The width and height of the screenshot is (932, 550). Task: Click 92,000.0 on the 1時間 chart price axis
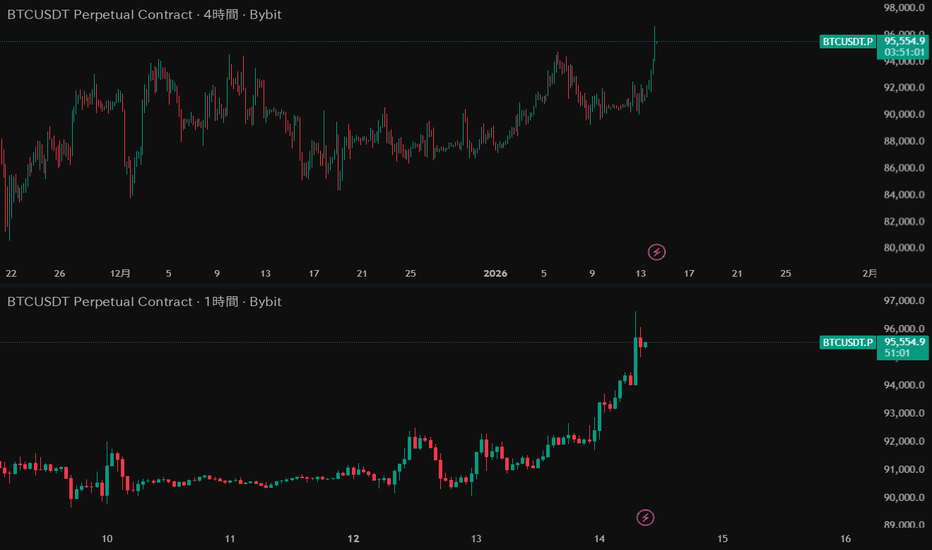coord(904,441)
